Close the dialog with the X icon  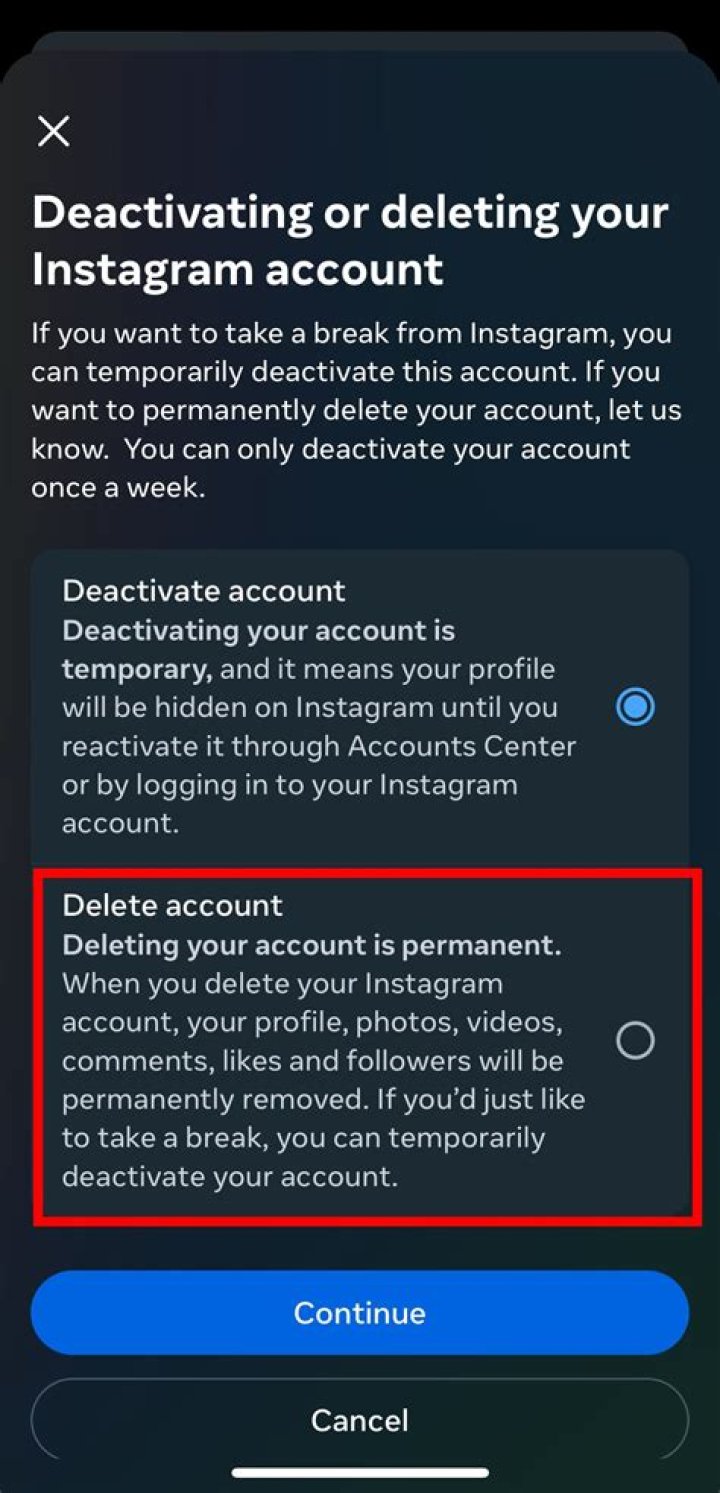(53, 130)
